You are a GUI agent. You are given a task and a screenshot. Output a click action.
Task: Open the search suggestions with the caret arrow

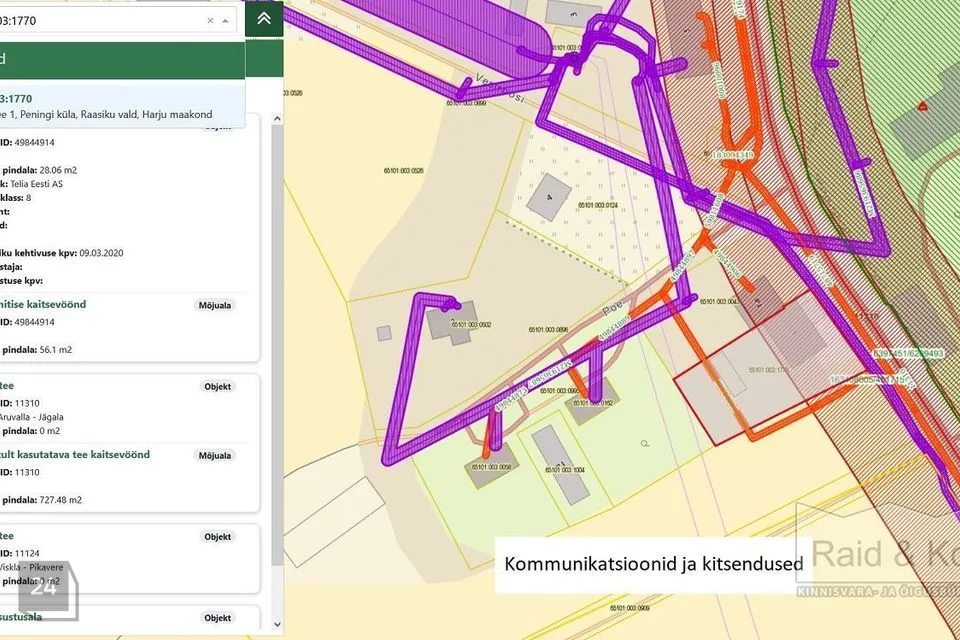226,20
